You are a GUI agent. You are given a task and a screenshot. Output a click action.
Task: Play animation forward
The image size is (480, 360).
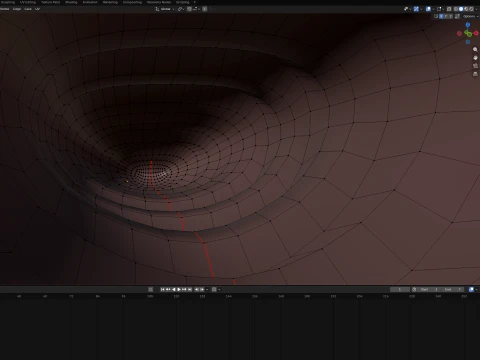pos(179,289)
